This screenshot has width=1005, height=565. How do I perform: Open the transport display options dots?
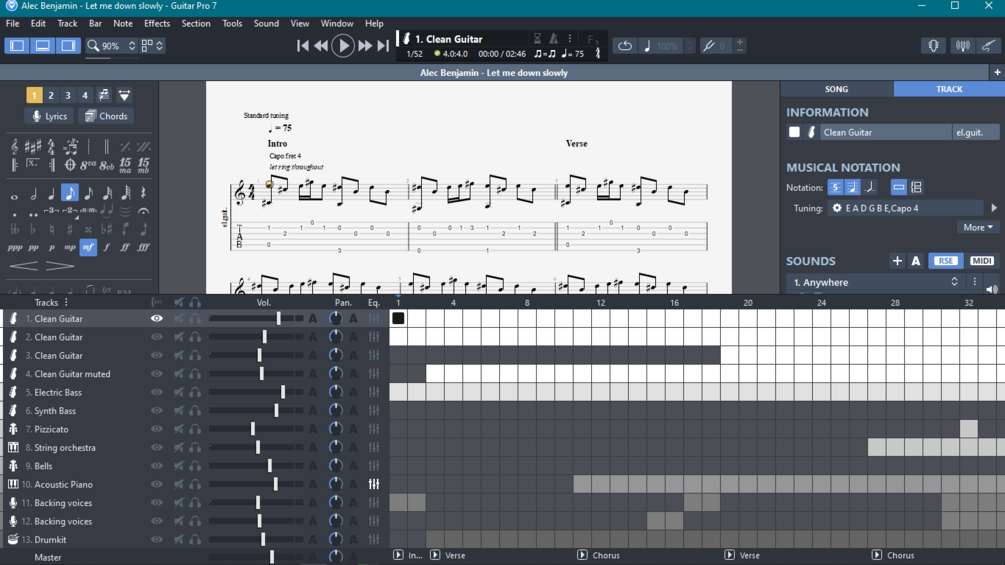pos(570,39)
